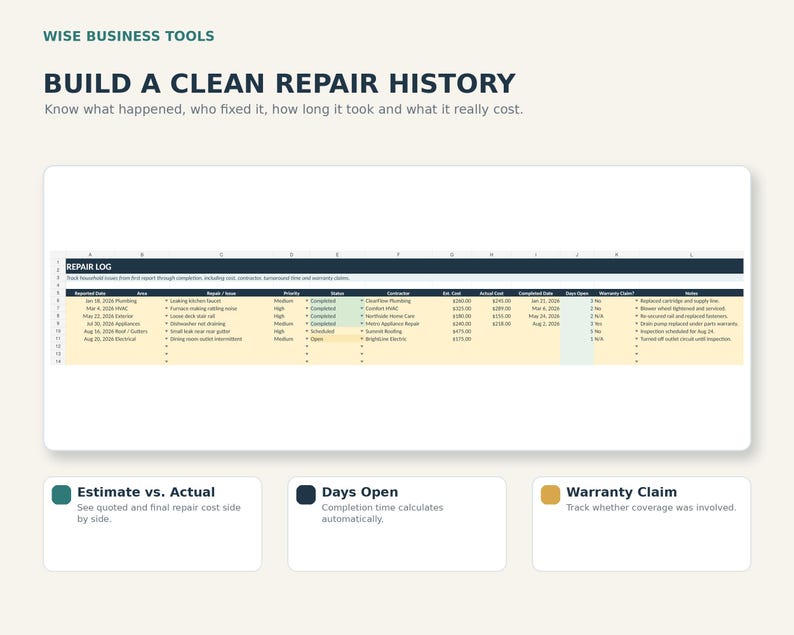Open the Warranty Claim dropdown arrow in the Yes row
Image resolution: width=794 pixels, height=635 pixels.
(x=637, y=324)
